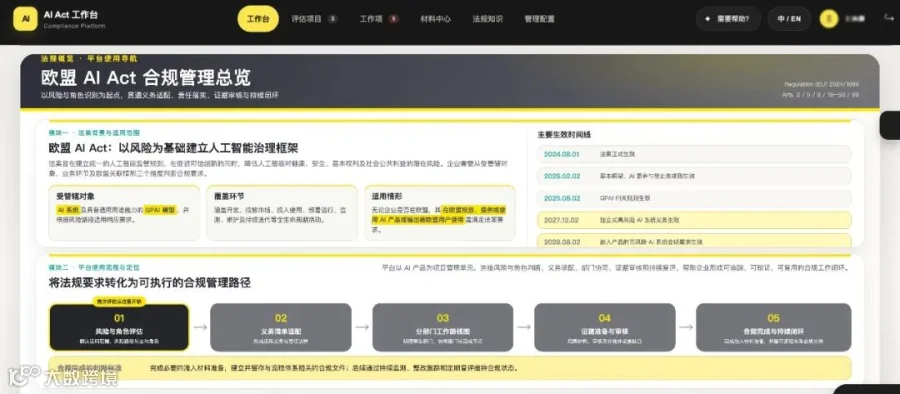
Task: Click the highlighted GPAI 模型 text
Action: click(160, 210)
